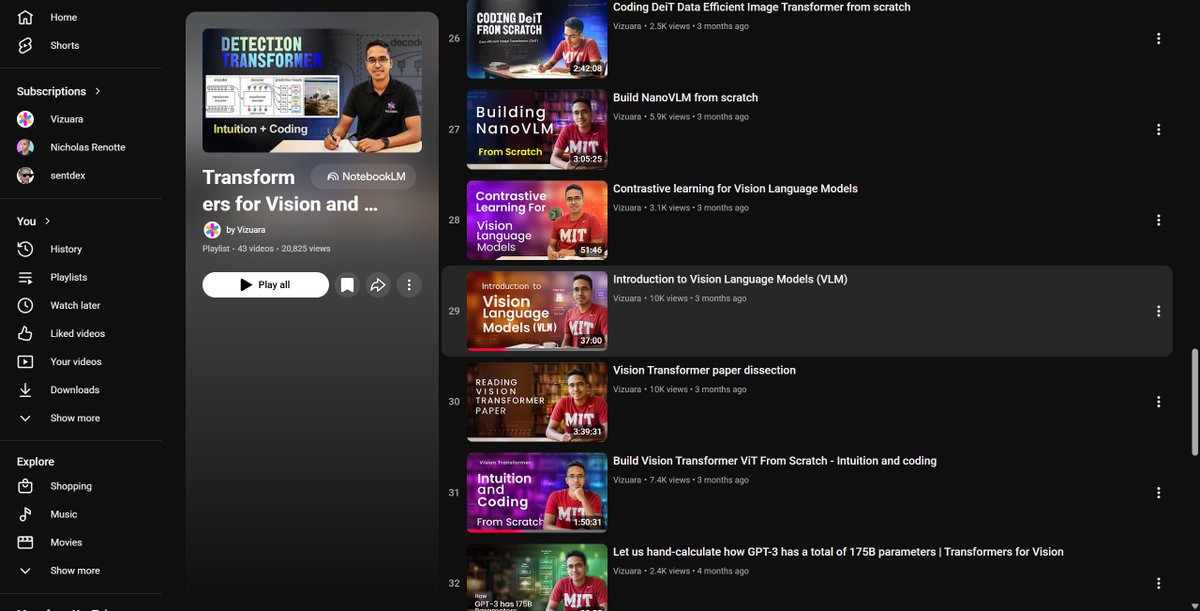
Task: Open options for Vision Transformer paper dissection
Action: pyautogui.click(x=1158, y=402)
